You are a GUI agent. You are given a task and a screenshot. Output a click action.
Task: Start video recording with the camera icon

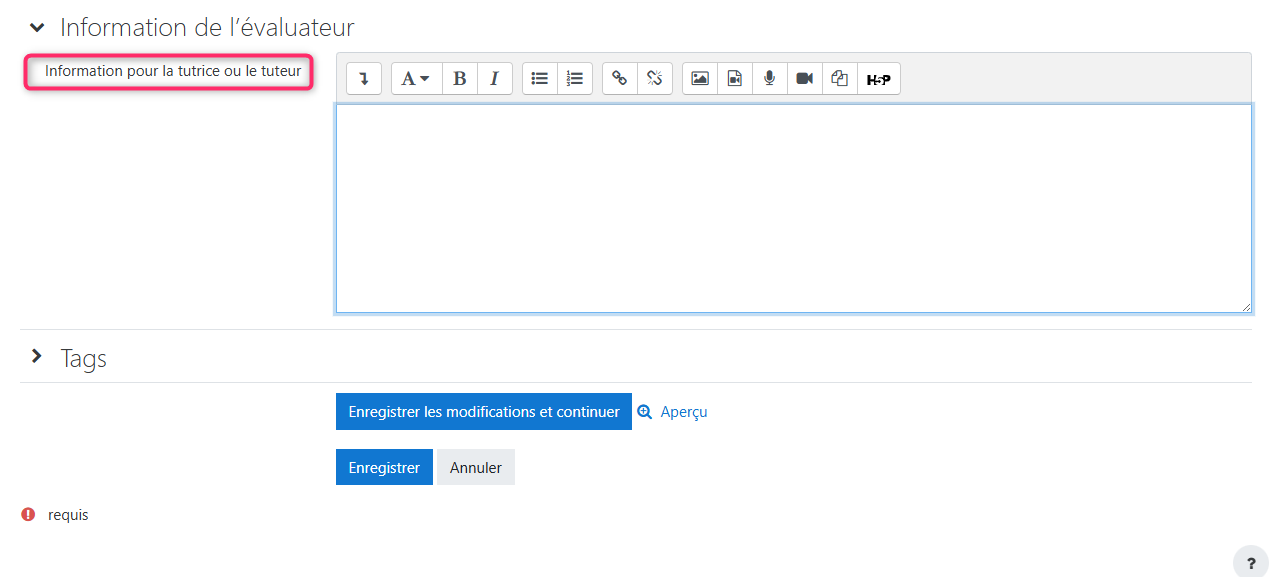804,79
